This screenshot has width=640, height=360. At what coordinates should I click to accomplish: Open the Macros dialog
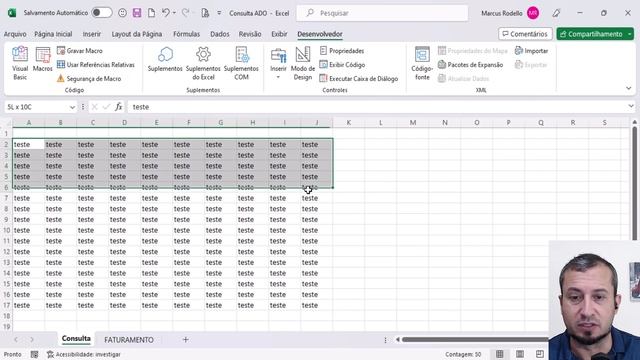coord(42,60)
